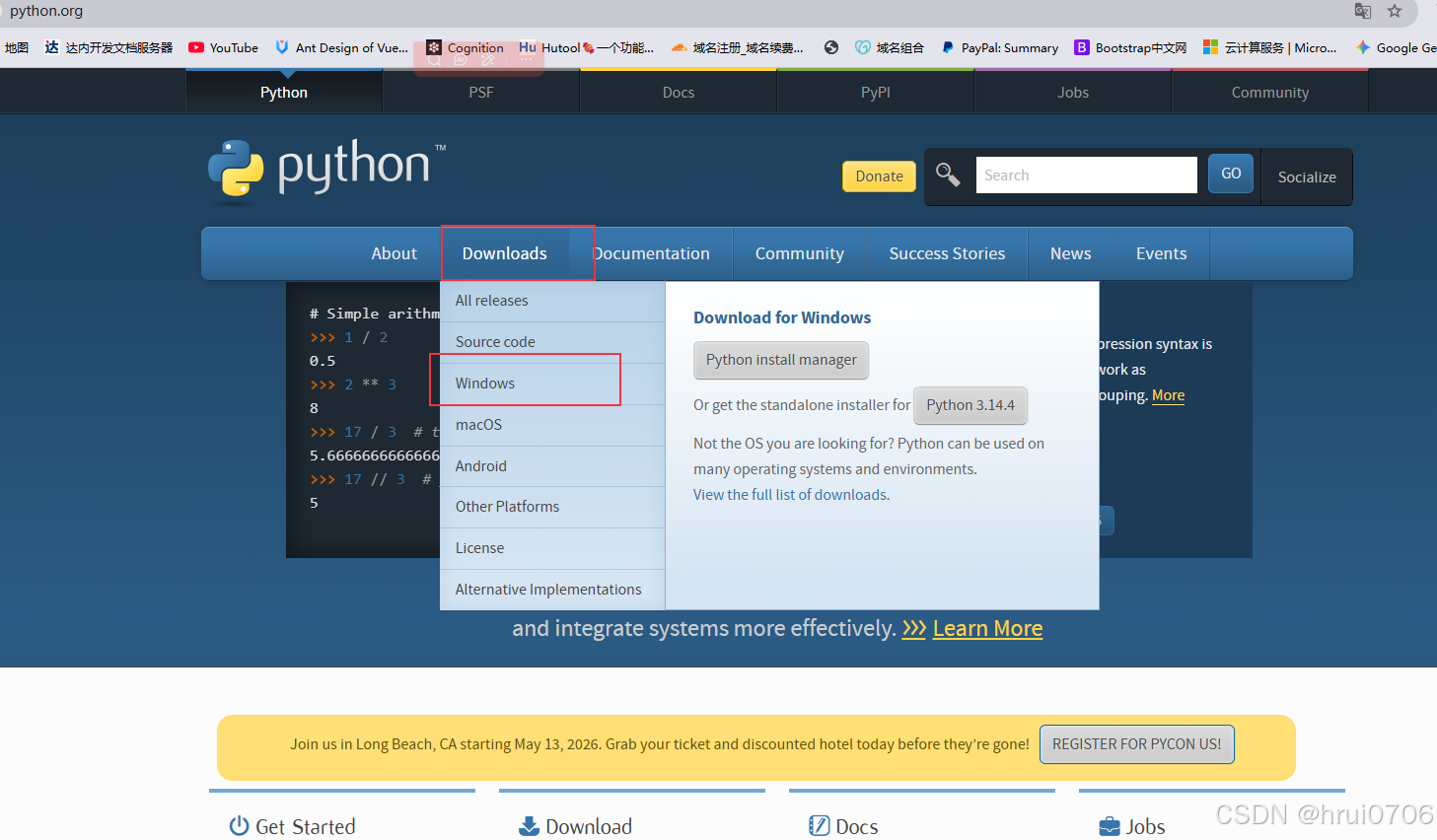Open the About menu
The width and height of the screenshot is (1437, 840).
click(395, 253)
